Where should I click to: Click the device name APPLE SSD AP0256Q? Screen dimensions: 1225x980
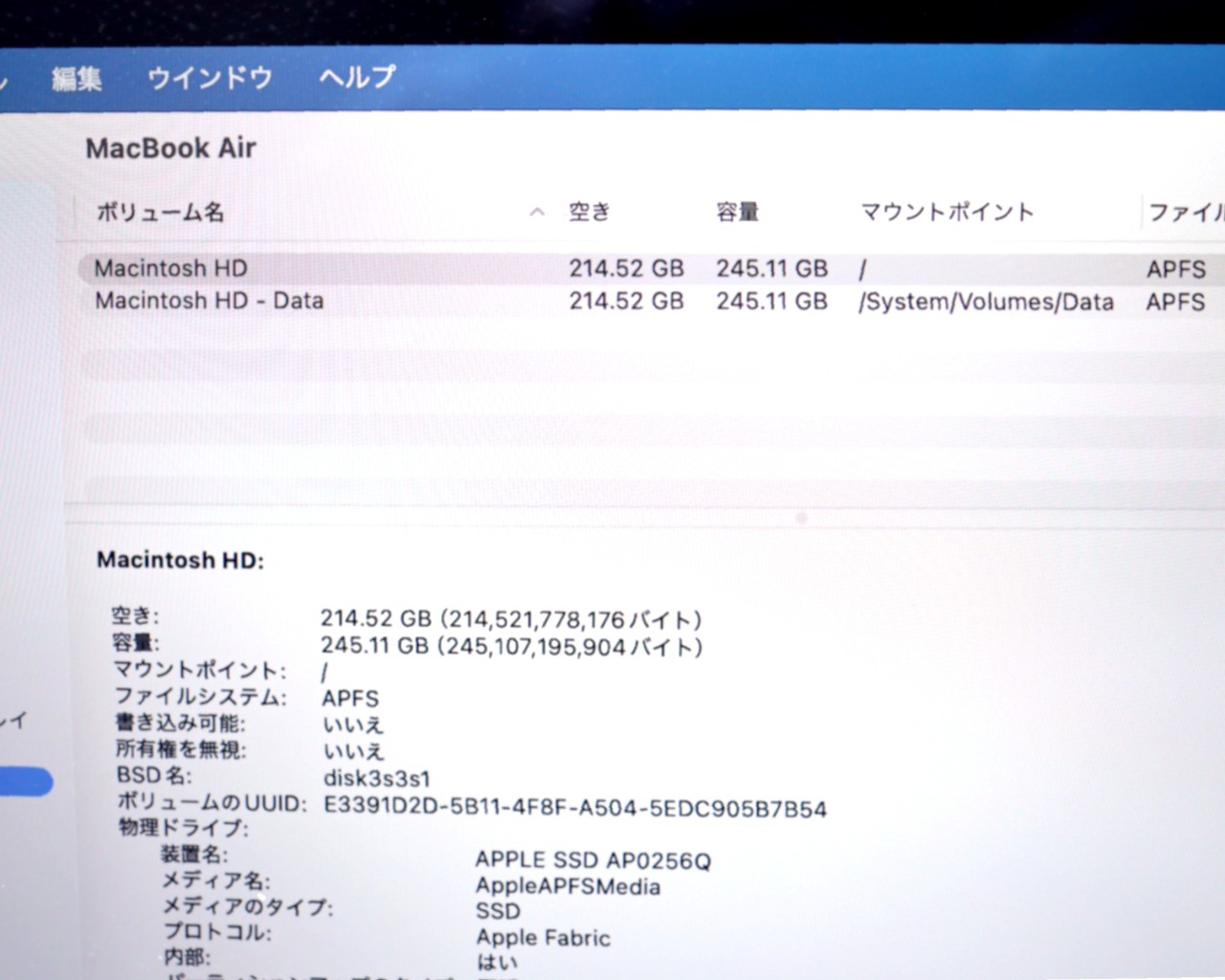click(x=592, y=861)
